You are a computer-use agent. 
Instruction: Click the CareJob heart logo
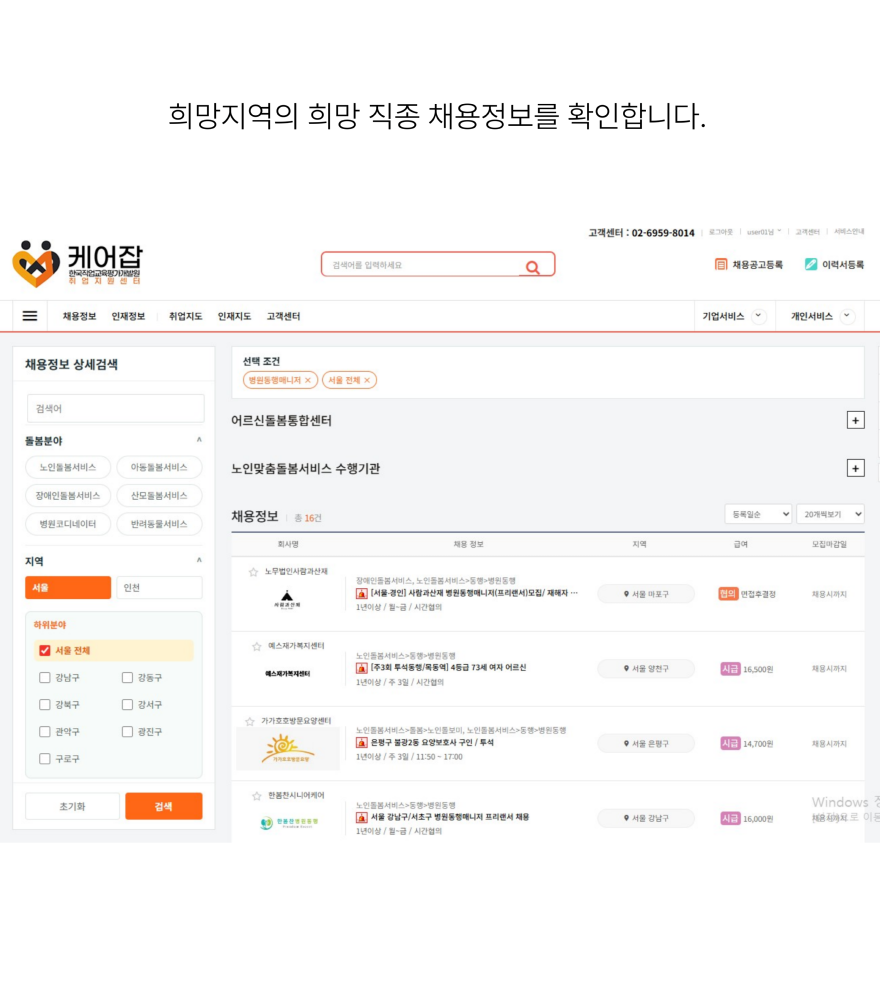coord(36,263)
